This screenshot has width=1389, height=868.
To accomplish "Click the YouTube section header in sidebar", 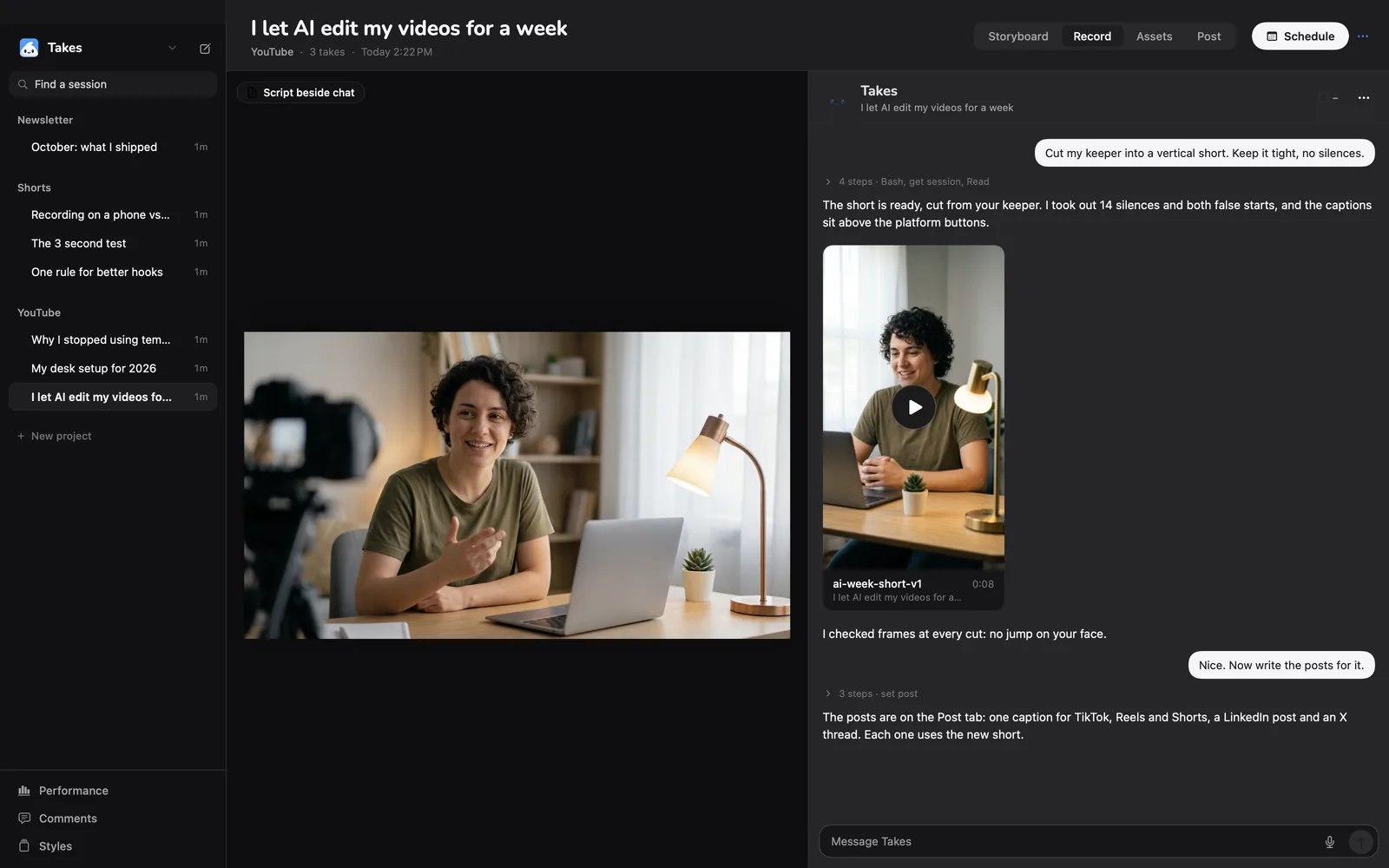I will (x=39, y=312).
